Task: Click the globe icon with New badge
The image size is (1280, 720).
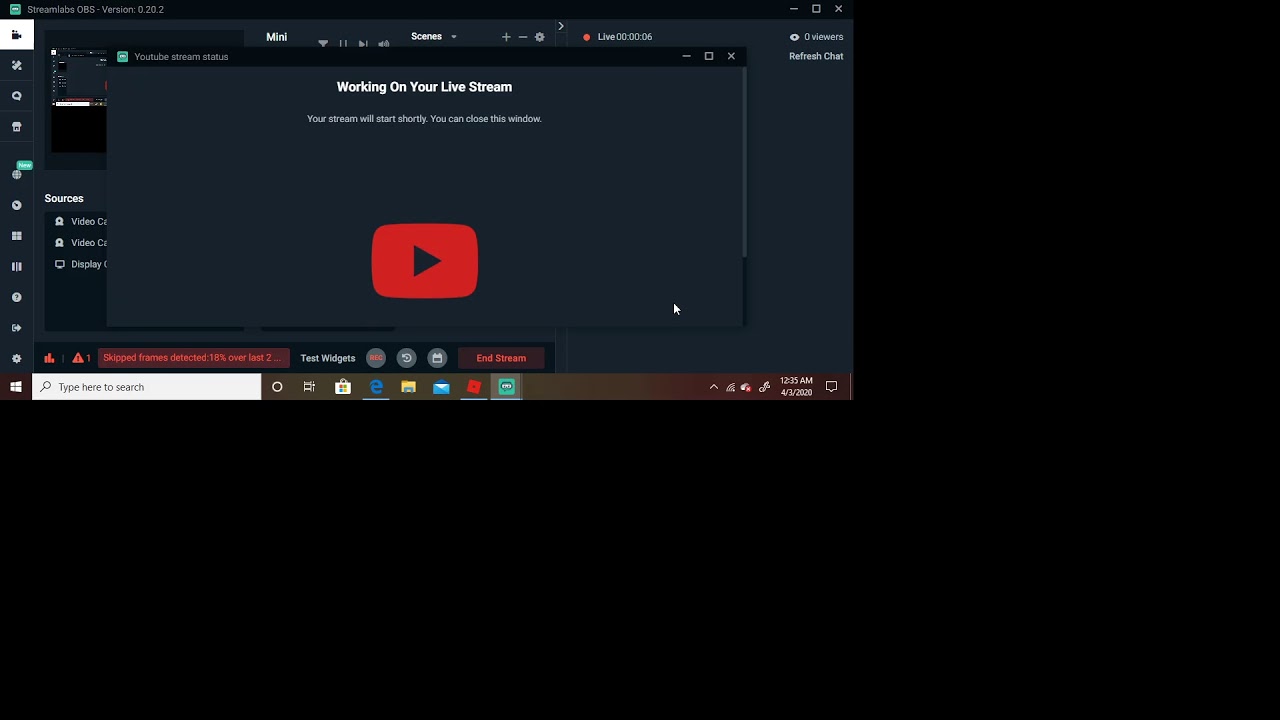Action: [x=16, y=174]
